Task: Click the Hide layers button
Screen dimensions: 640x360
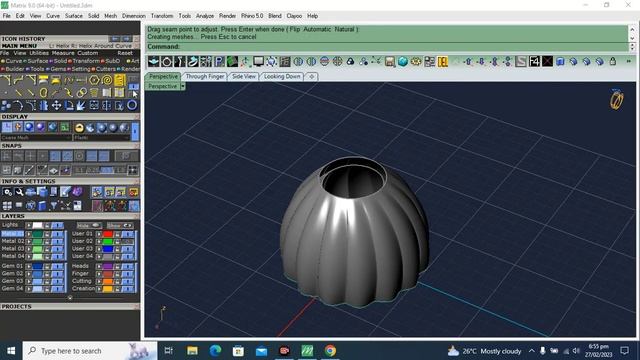Action: click(89, 225)
